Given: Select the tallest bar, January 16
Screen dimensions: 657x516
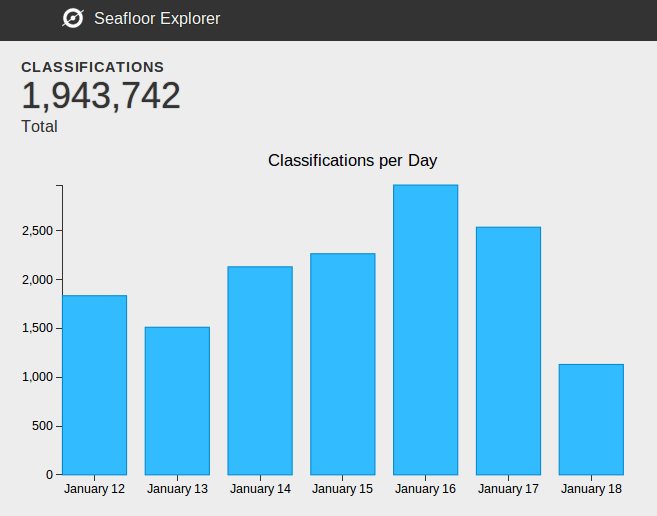Looking at the screenshot, I should click(x=425, y=330).
